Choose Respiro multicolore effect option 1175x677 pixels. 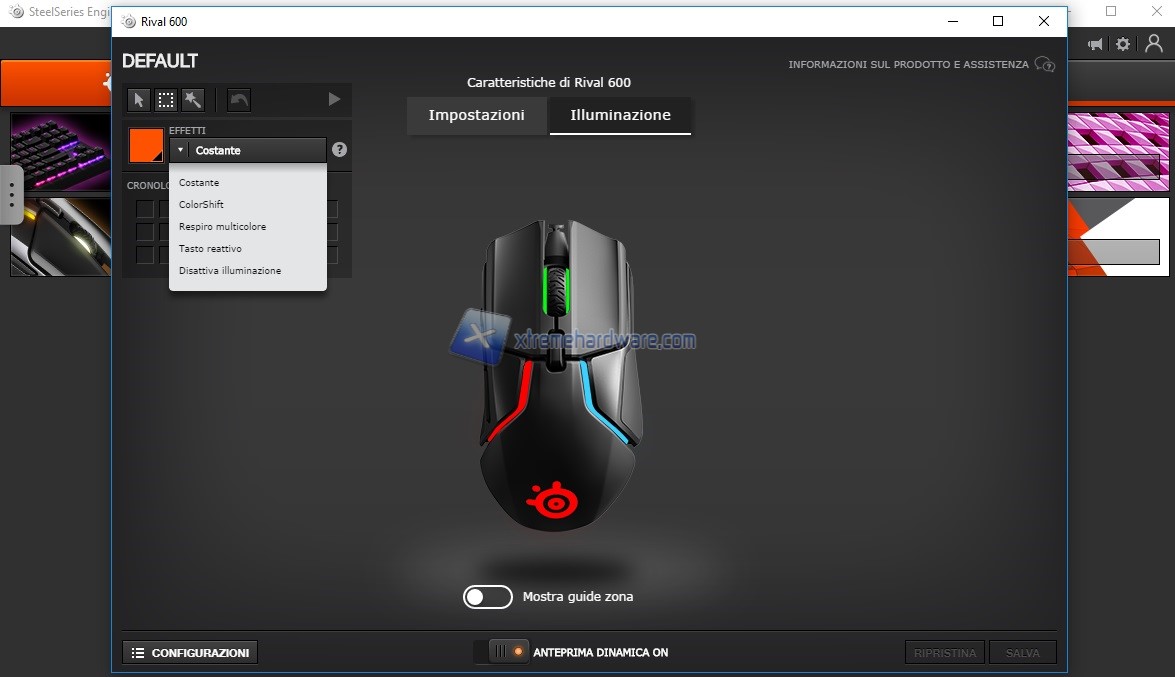tap(222, 227)
